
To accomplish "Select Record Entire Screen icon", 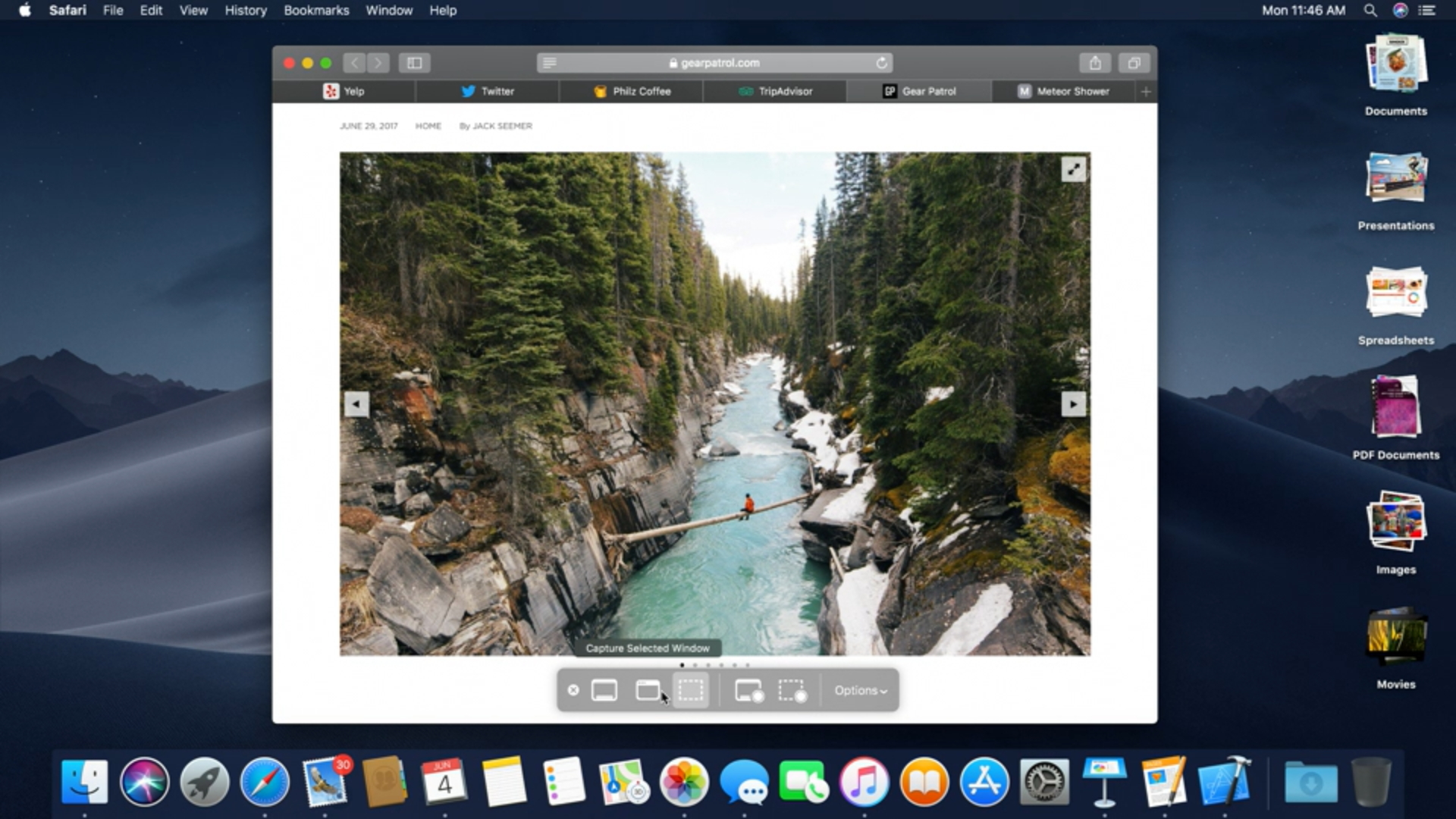I will coord(748,690).
